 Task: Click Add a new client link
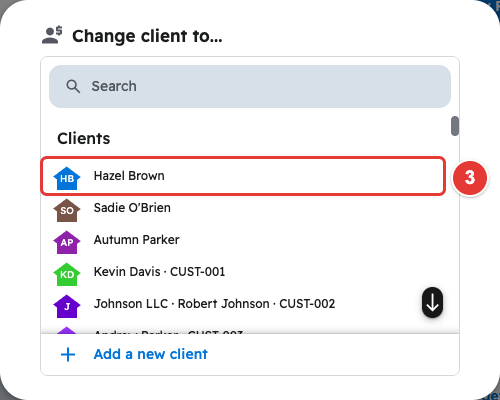pos(151,354)
